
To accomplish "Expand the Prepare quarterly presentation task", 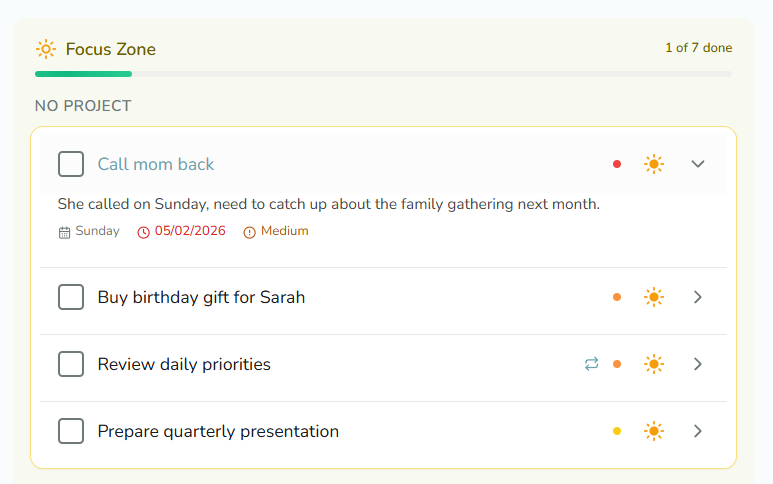I will [698, 431].
